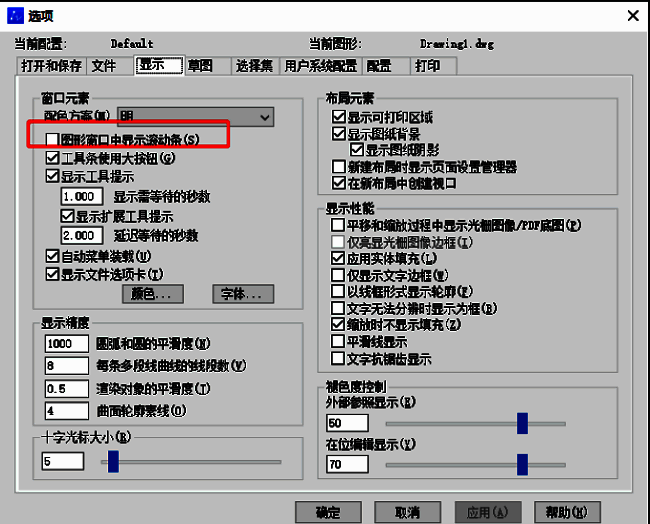Click the 外部参照显示 slider handle
Viewport: 650px width, 524px height.
pyautogui.click(x=522, y=423)
